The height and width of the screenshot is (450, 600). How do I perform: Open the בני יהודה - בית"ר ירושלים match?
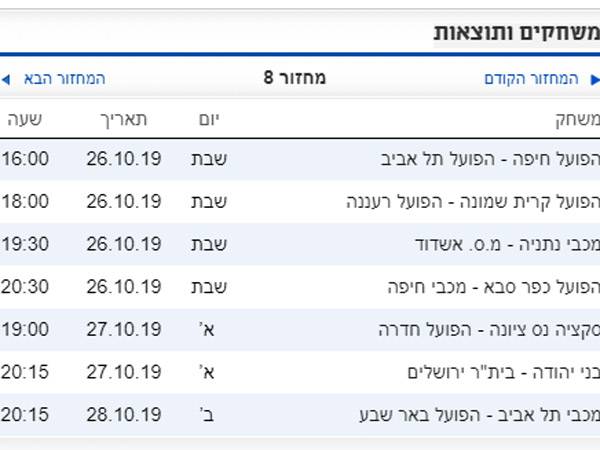point(503,372)
